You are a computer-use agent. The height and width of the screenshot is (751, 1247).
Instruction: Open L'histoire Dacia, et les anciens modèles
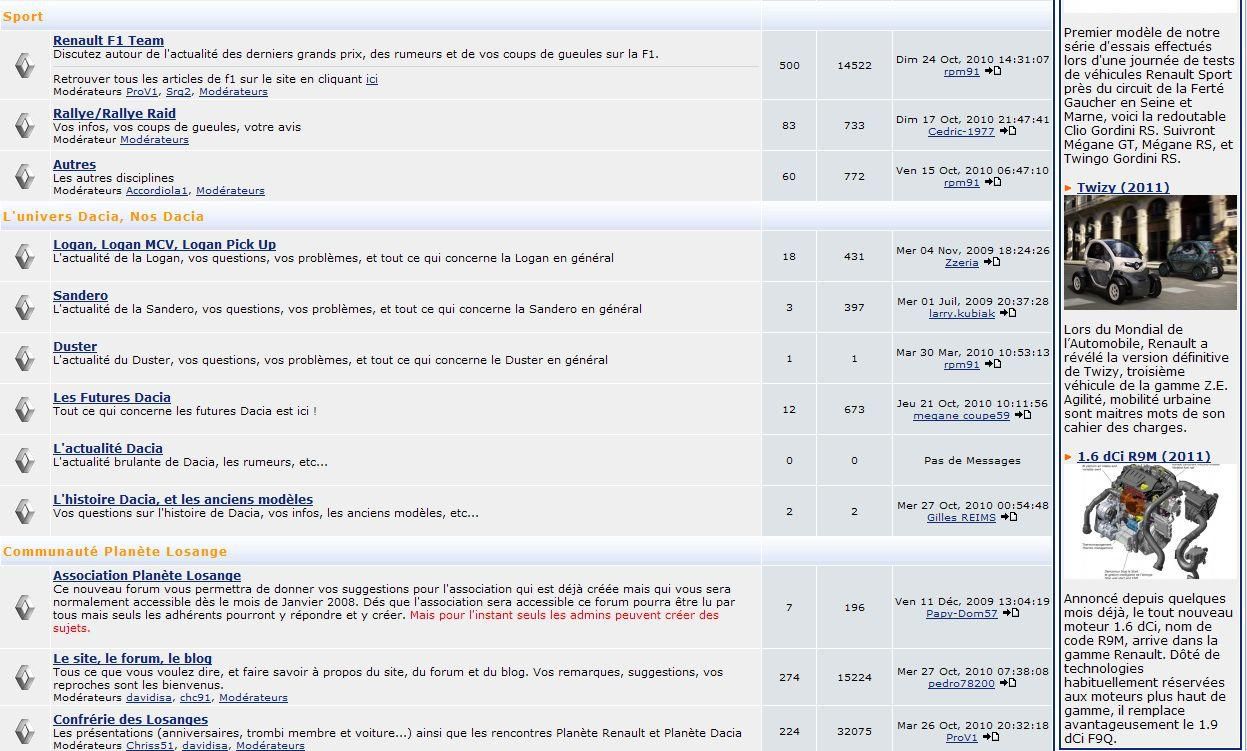[183, 500]
